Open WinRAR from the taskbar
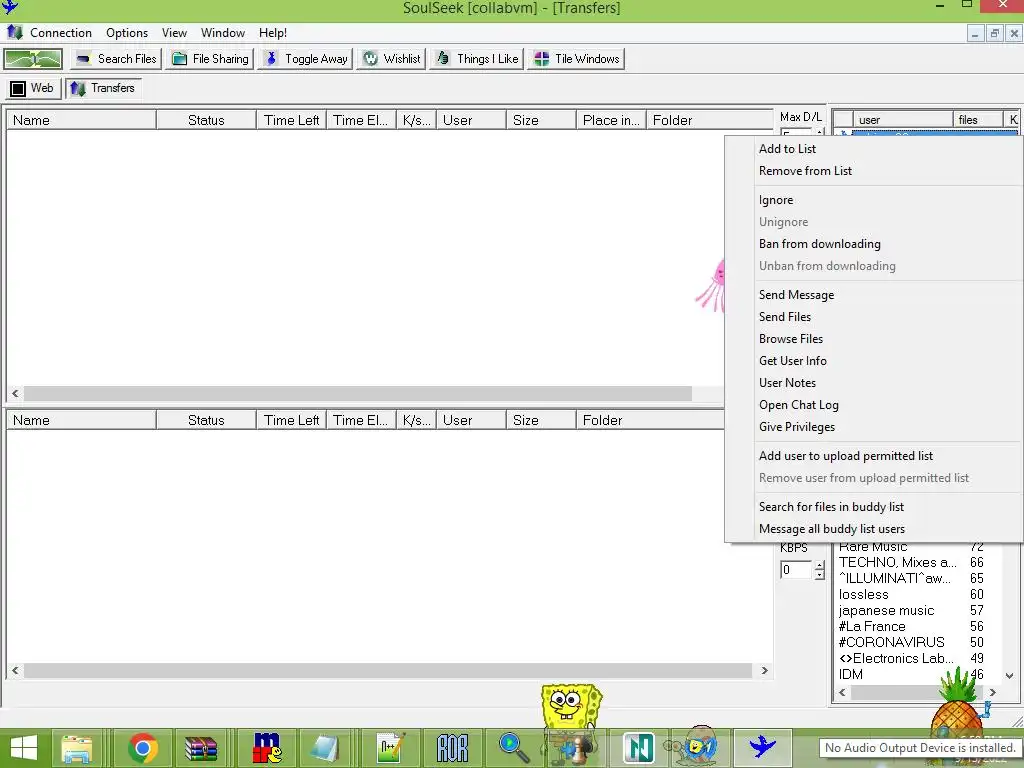The width and height of the screenshot is (1024, 768). 200,748
